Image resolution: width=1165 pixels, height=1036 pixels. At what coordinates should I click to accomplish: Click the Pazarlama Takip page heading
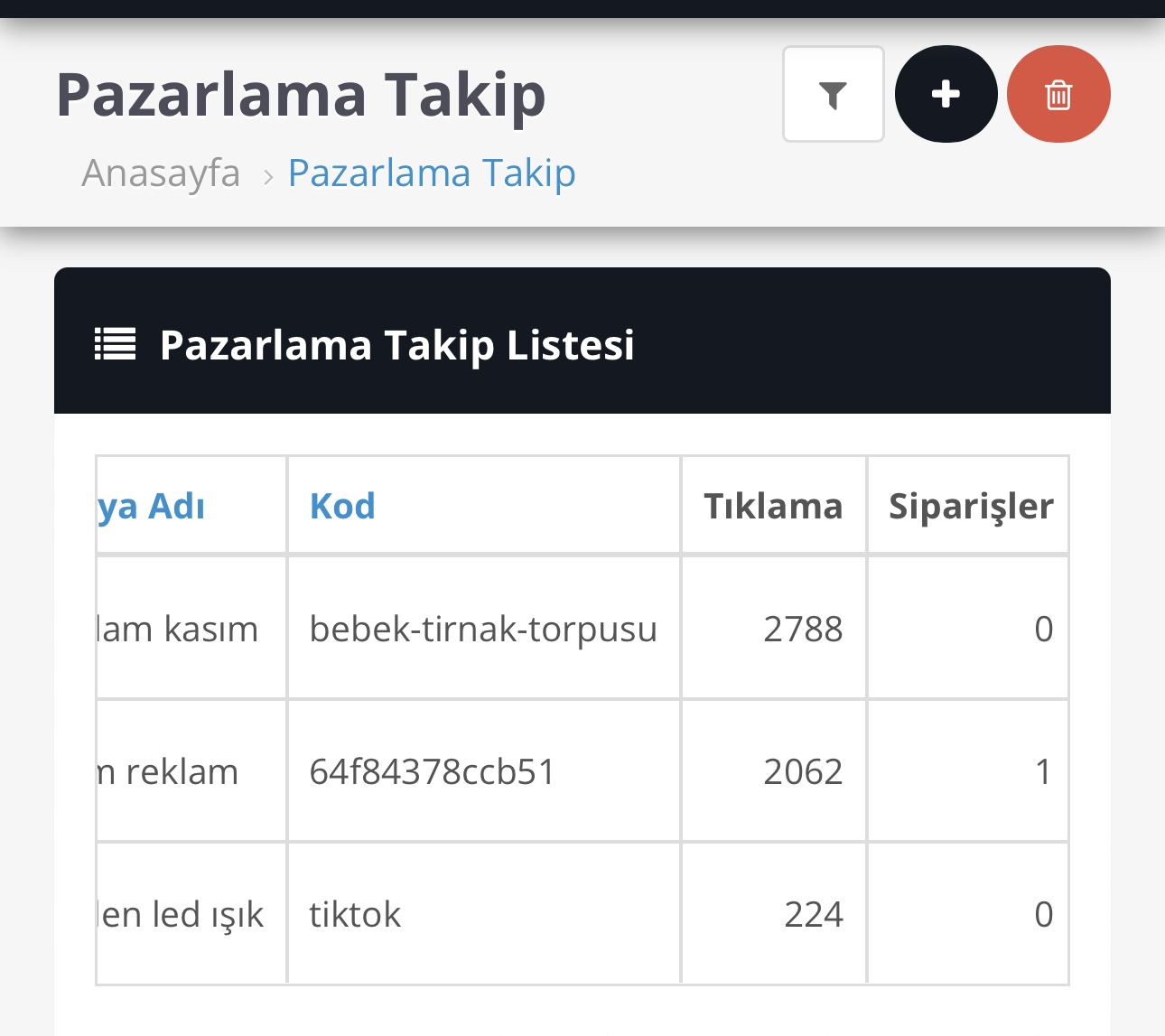coord(301,96)
